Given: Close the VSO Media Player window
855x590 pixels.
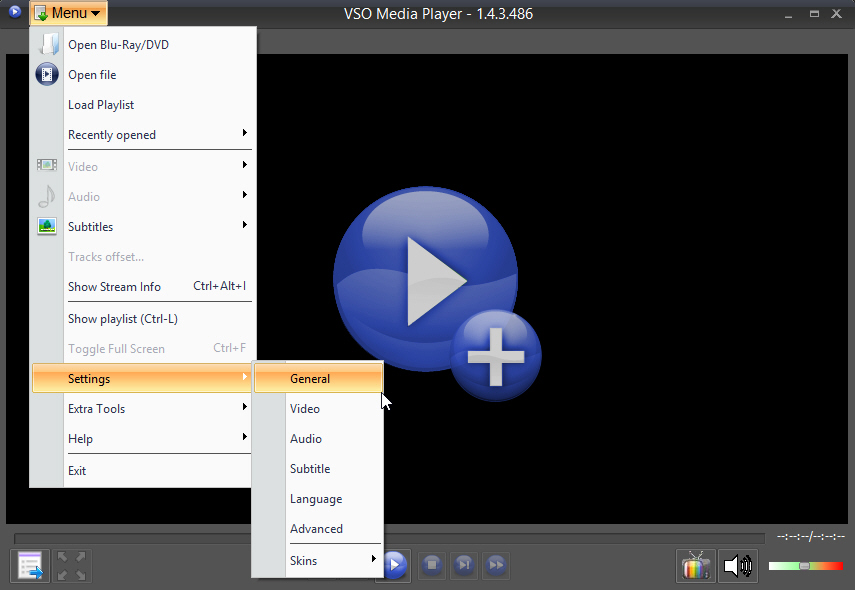Looking at the screenshot, I should coord(836,14).
